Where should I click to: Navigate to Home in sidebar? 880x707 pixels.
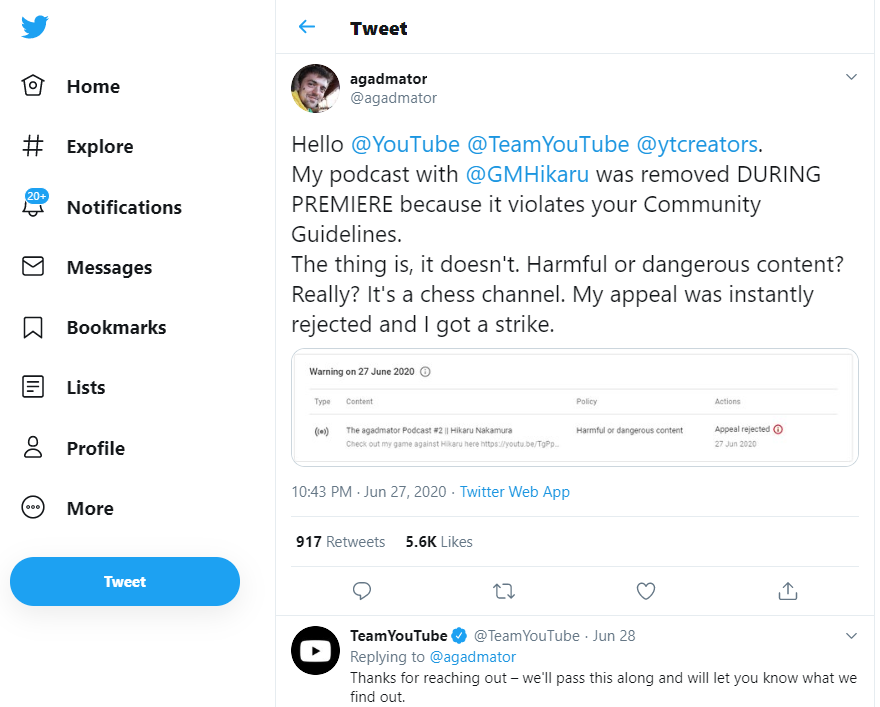coord(72,87)
